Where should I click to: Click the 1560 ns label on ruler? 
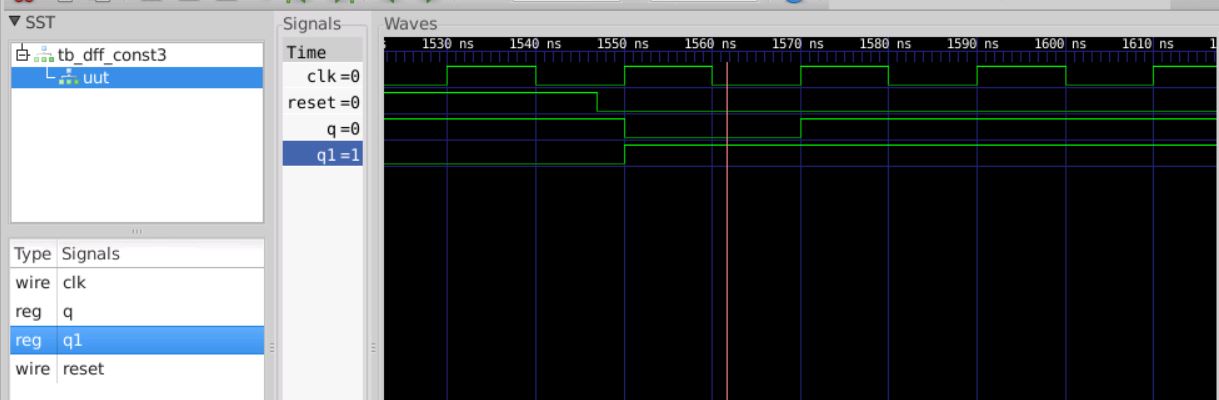[712, 44]
